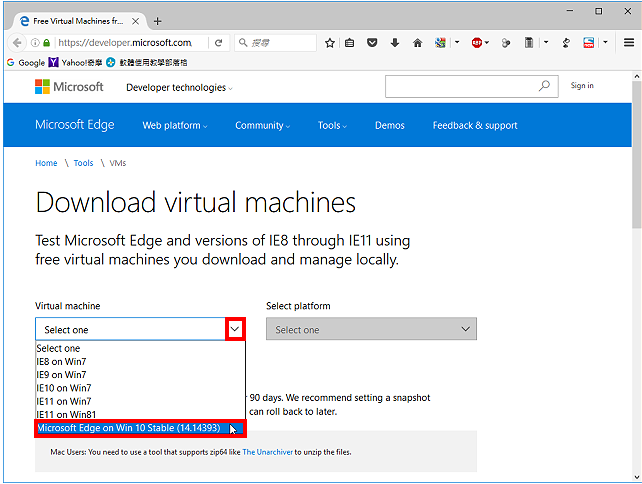Expand the Web platform menu

click(x=175, y=125)
